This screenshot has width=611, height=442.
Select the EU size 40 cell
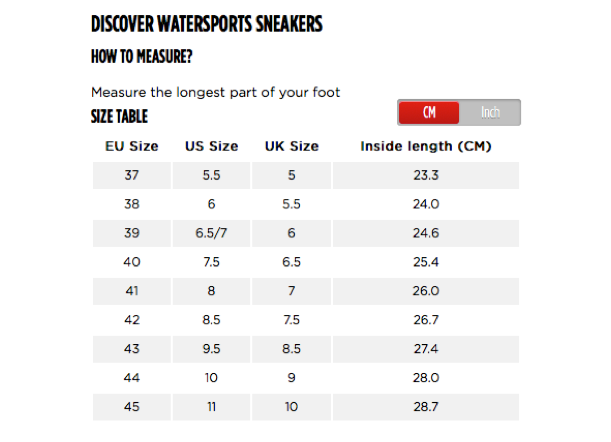click(132, 262)
